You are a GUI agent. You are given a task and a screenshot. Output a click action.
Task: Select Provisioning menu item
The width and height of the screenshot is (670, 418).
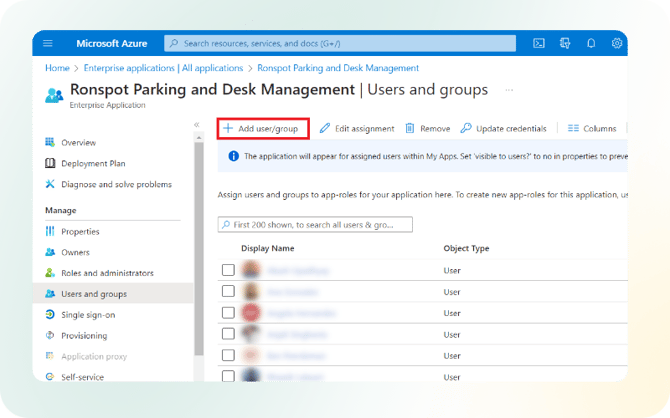tap(84, 336)
